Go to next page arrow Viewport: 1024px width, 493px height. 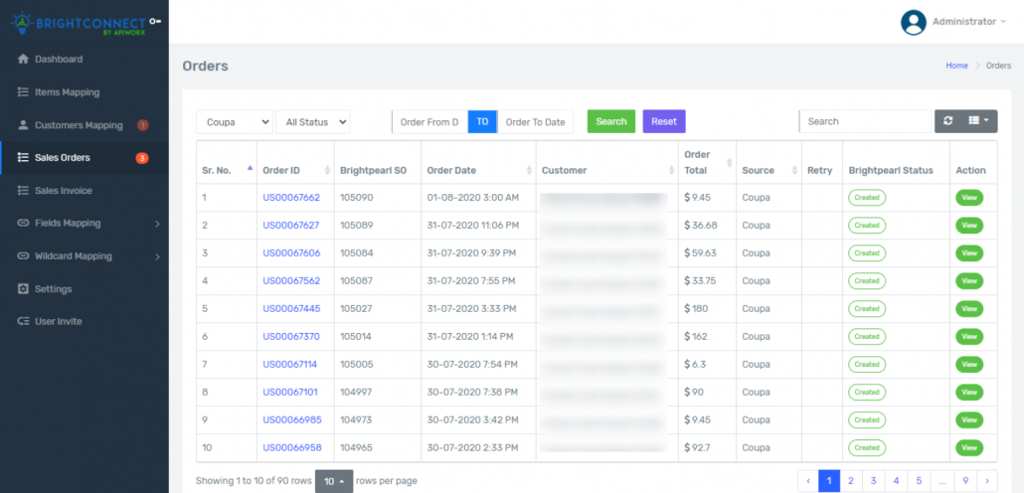pos(987,481)
